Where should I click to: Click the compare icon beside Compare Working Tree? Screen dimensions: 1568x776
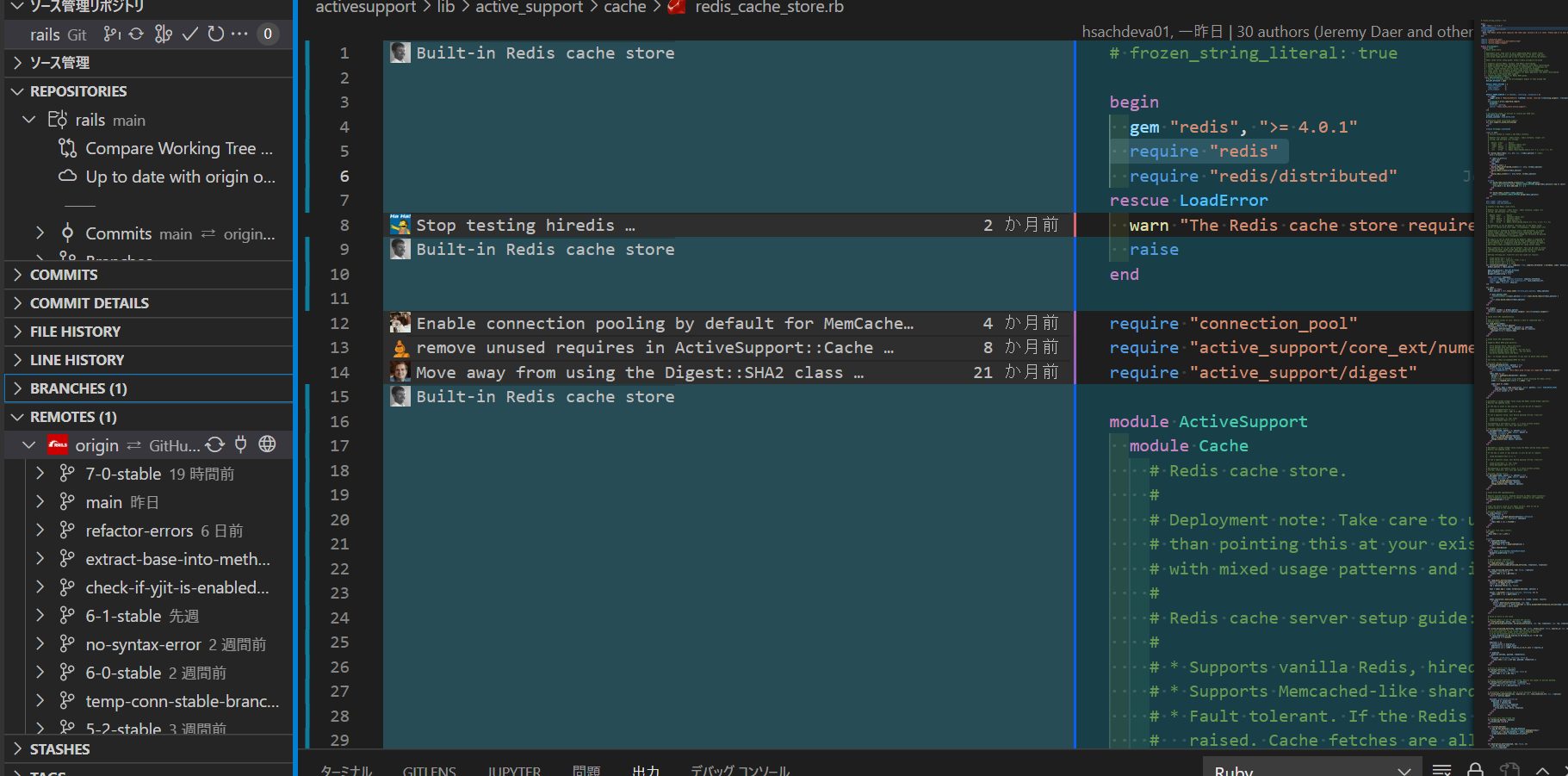[67, 148]
